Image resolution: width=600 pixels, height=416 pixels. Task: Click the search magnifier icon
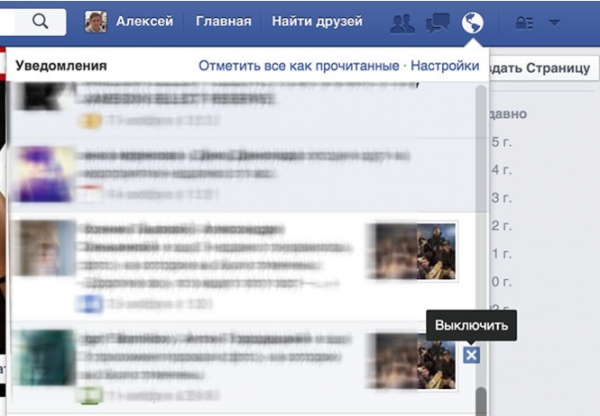pos(41,20)
